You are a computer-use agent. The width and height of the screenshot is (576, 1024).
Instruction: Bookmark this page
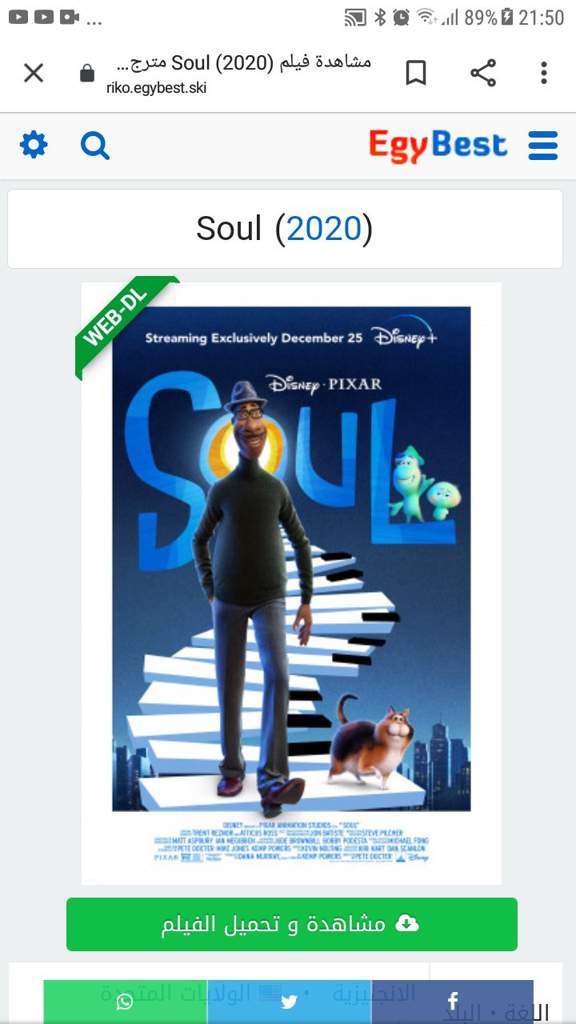(416, 72)
